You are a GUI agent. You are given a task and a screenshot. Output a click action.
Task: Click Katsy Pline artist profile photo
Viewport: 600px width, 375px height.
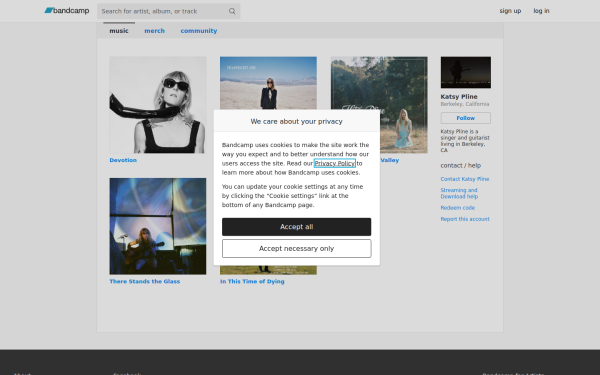(x=466, y=72)
